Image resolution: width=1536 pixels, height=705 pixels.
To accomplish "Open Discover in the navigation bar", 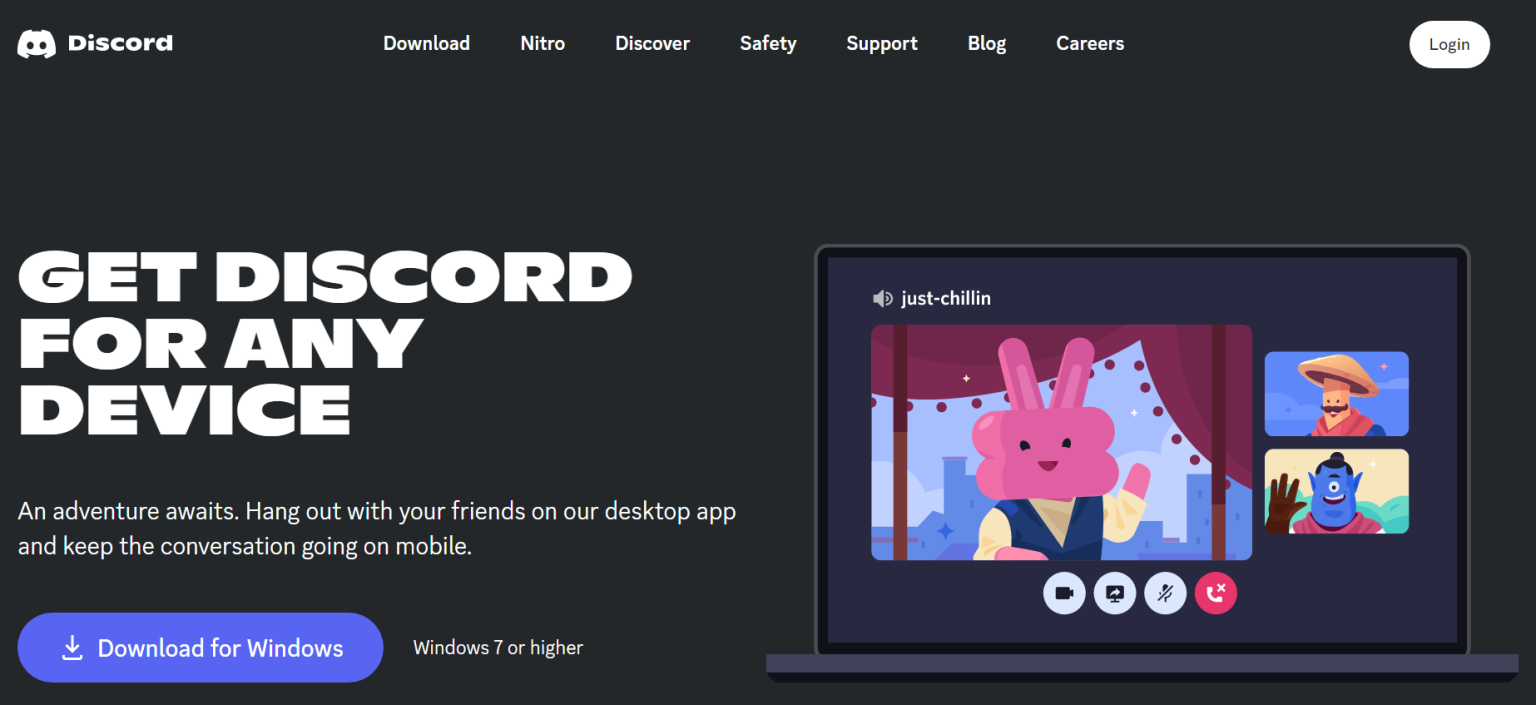I will (x=652, y=43).
